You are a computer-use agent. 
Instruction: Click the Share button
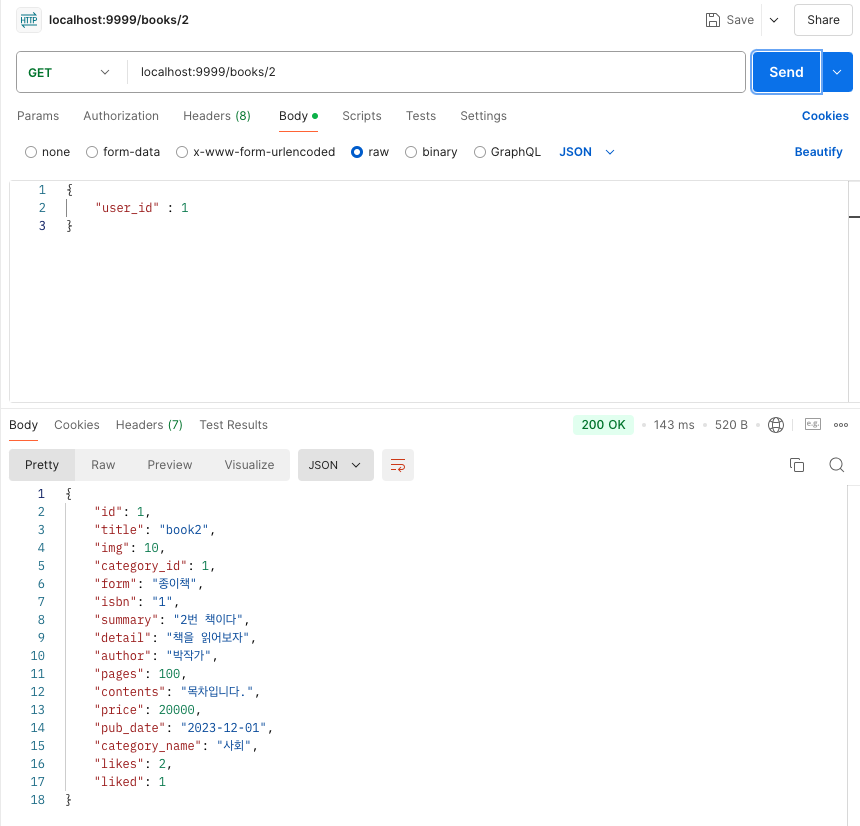823,20
